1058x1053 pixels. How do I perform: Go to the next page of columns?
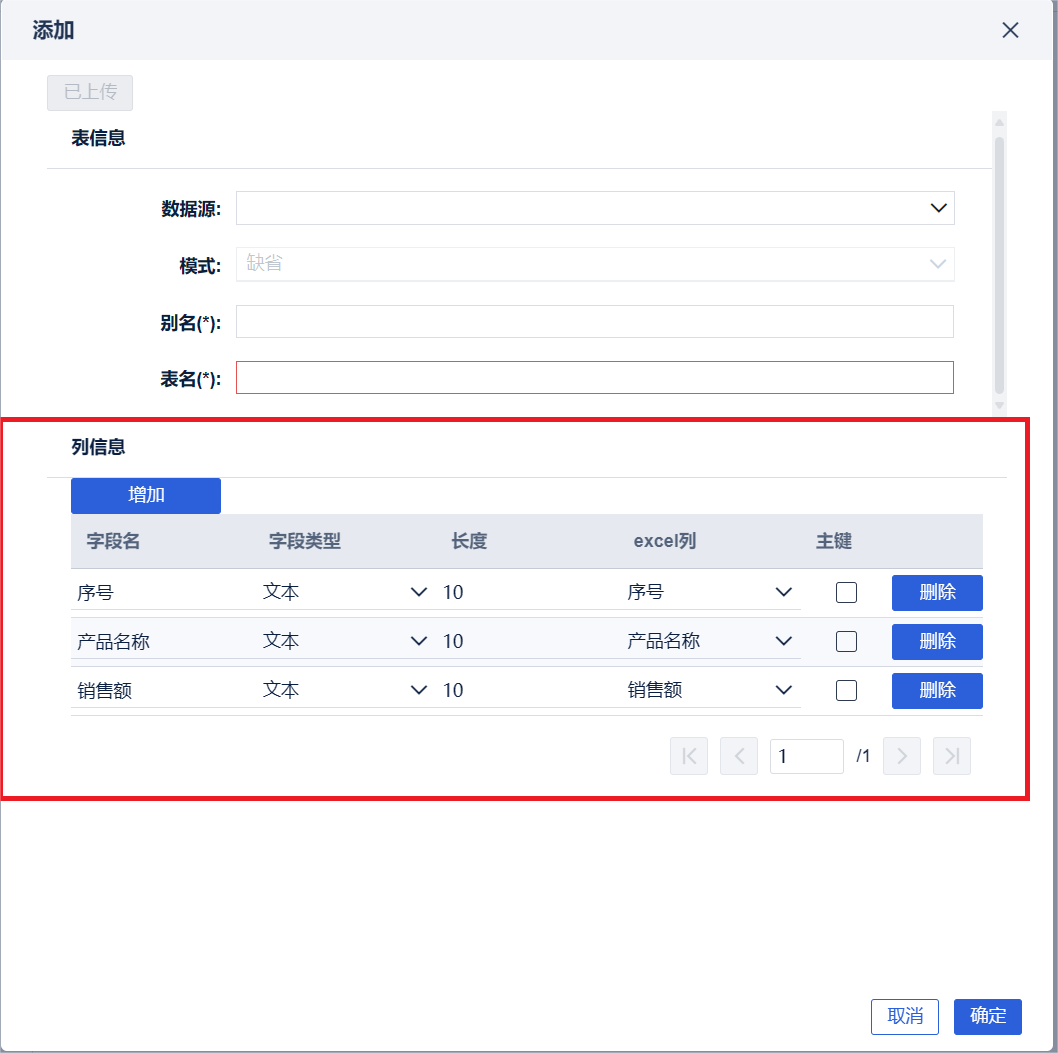coord(902,756)
